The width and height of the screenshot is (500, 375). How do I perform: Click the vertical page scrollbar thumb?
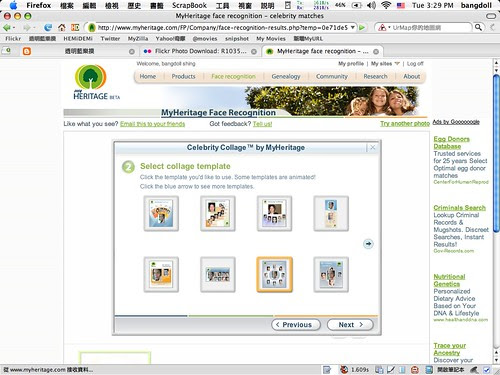(x=496, y=153)
